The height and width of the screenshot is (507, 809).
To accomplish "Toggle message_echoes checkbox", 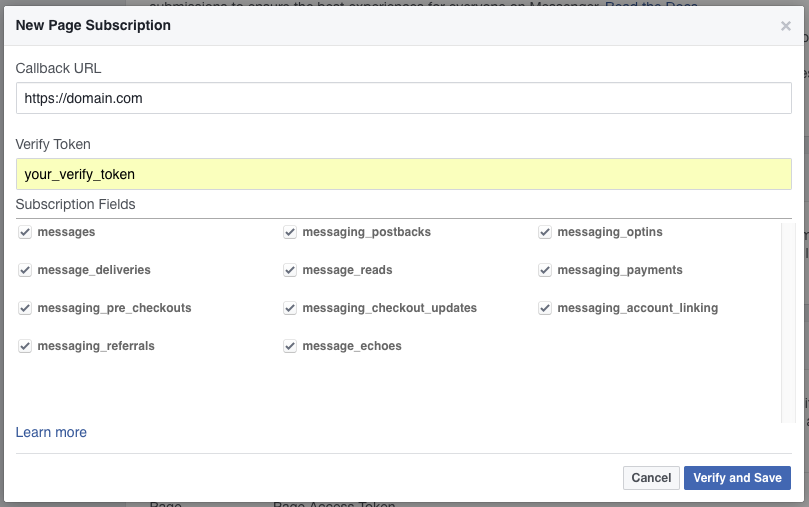I will tap(290, 346).
